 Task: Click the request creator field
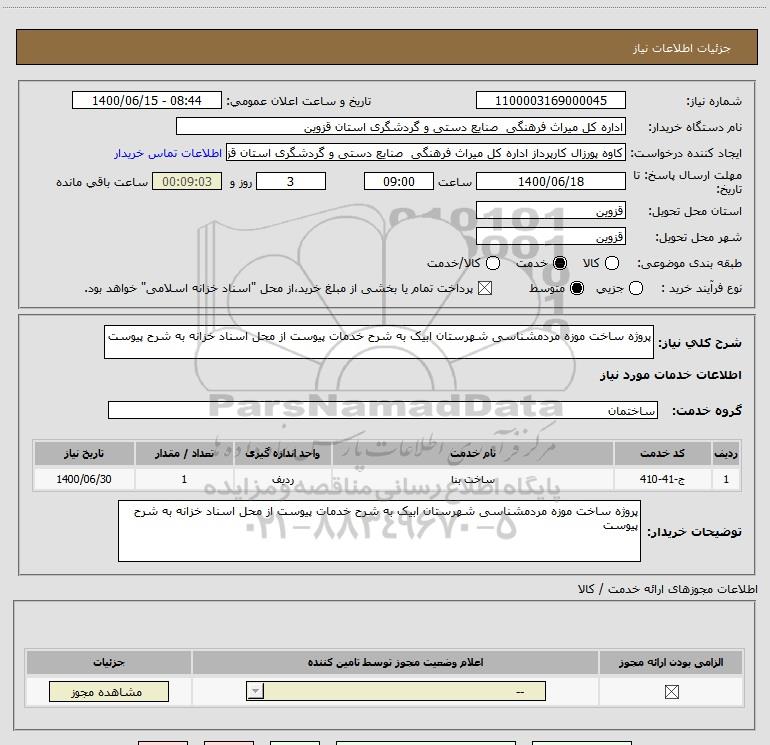click(426, 153)
